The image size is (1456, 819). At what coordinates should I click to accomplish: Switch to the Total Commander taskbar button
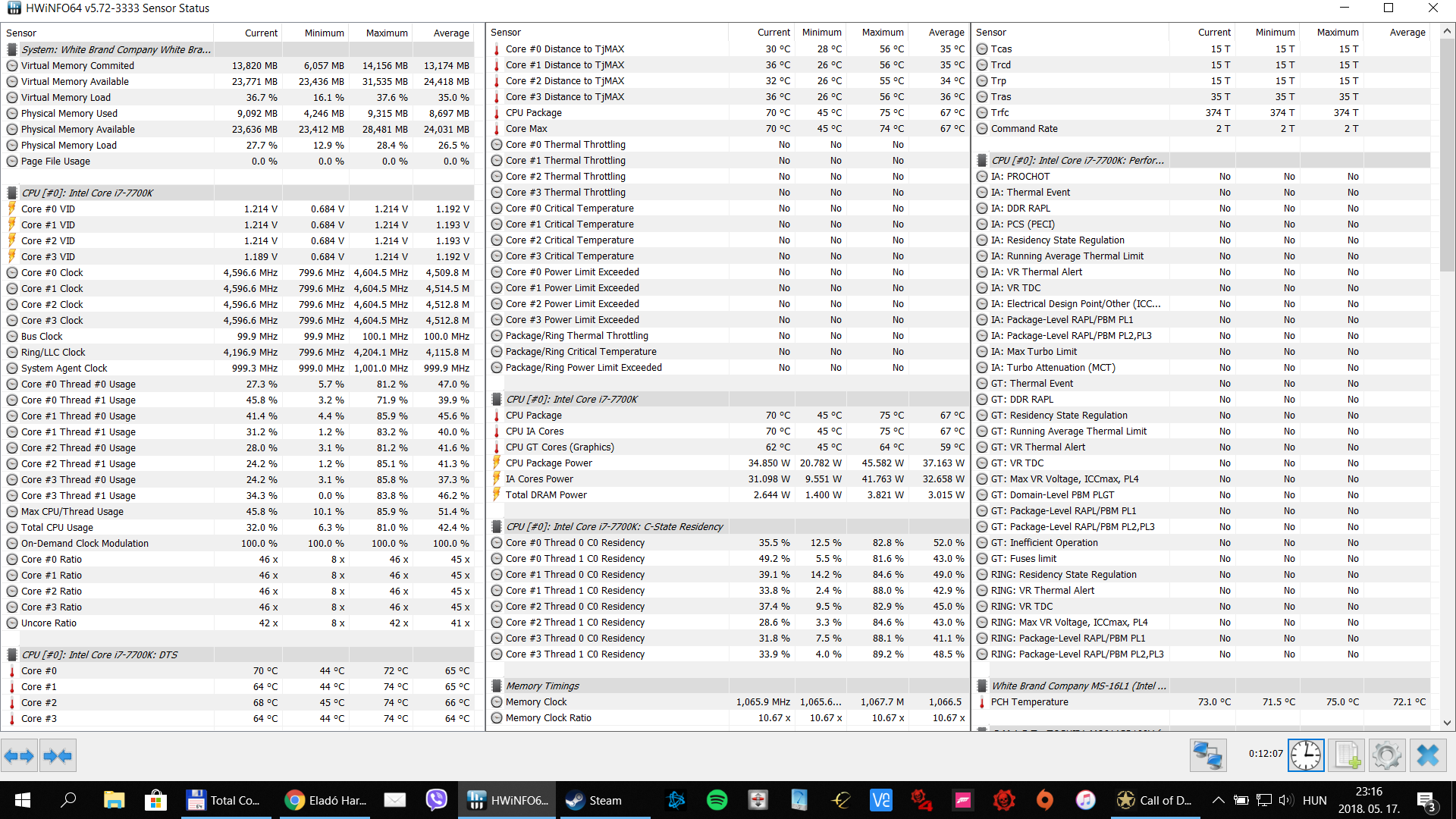click(225, 800)
